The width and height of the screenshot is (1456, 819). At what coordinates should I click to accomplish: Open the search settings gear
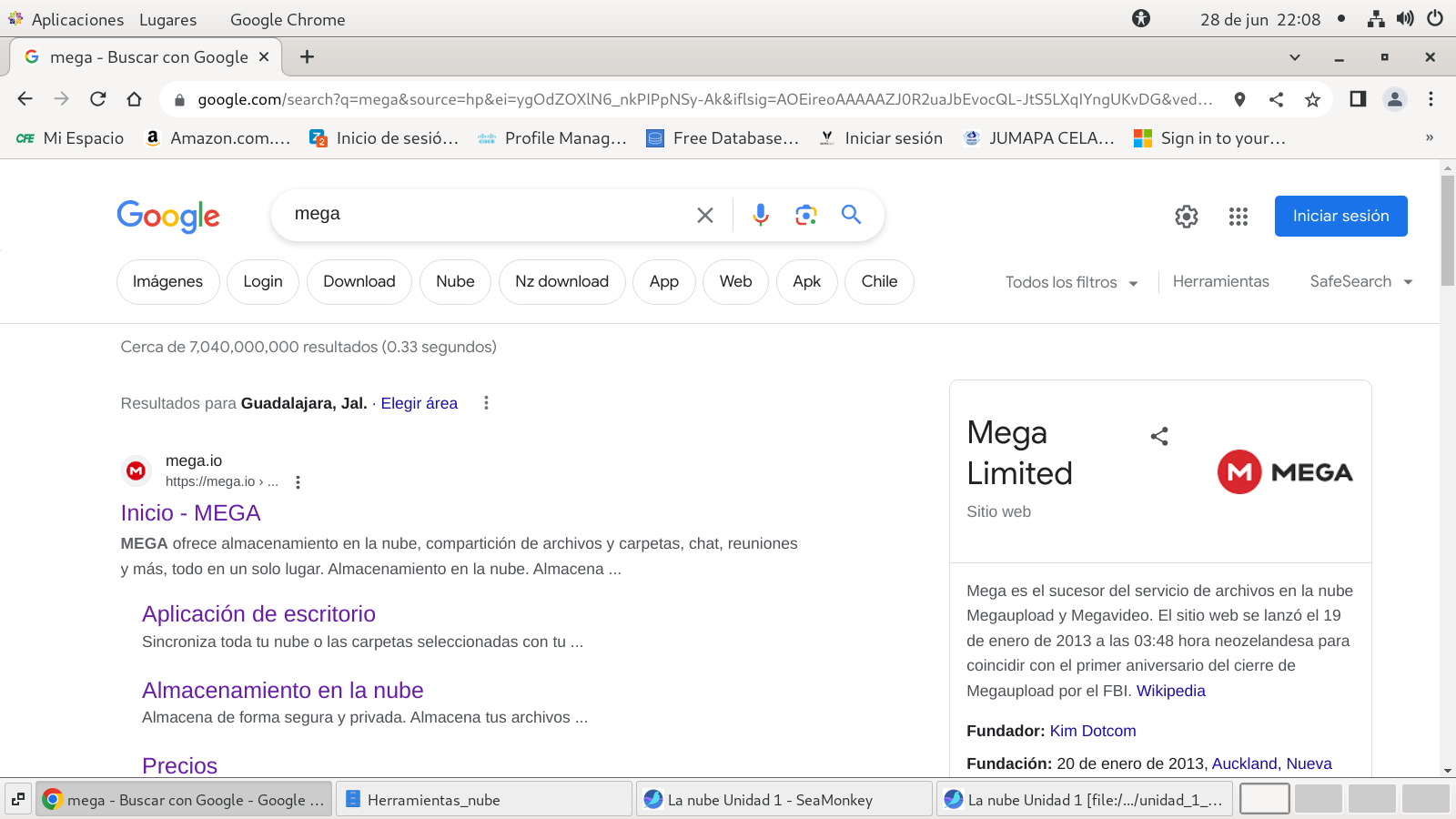[x=1186, y=217]
